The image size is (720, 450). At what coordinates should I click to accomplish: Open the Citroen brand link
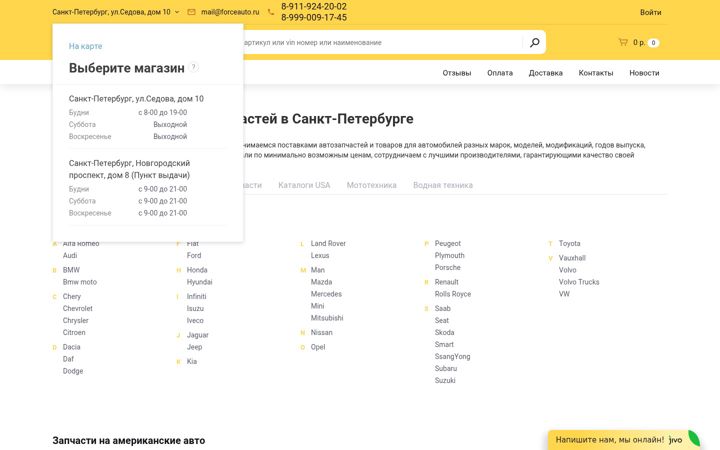(74, 332)
